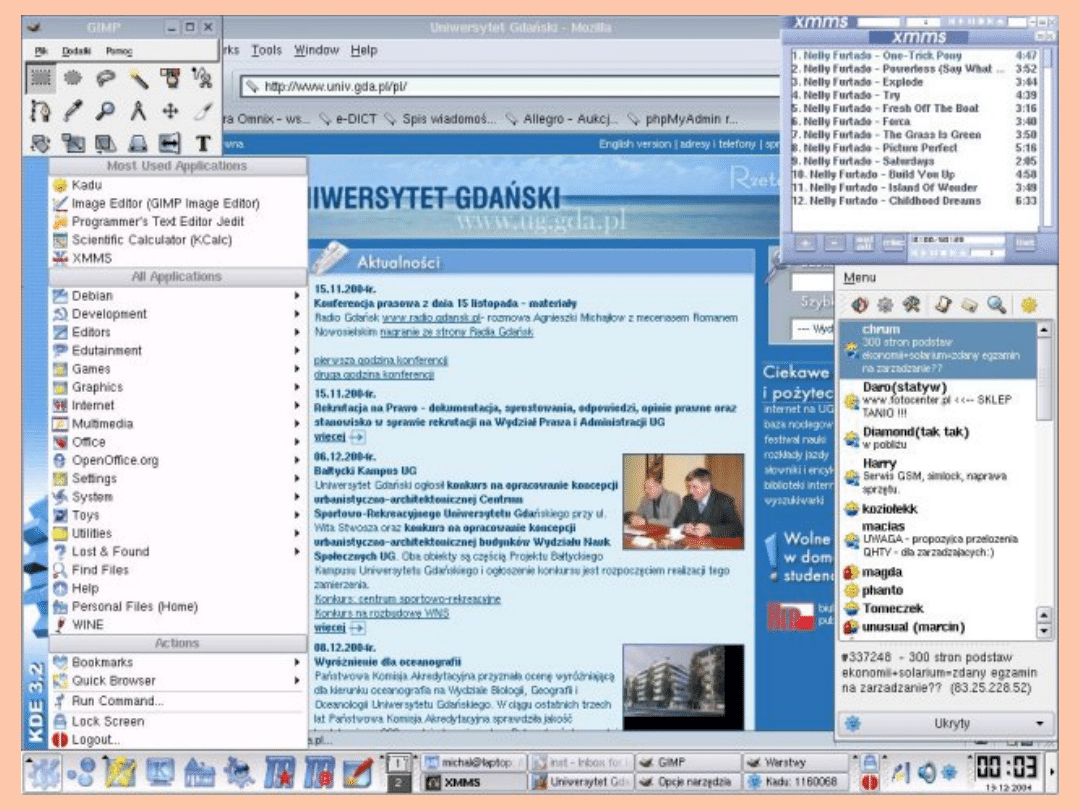The image size is (1080, 810).
Task: Select the Perspective tool in GIMP toolbox
Action: click(138, 143)
